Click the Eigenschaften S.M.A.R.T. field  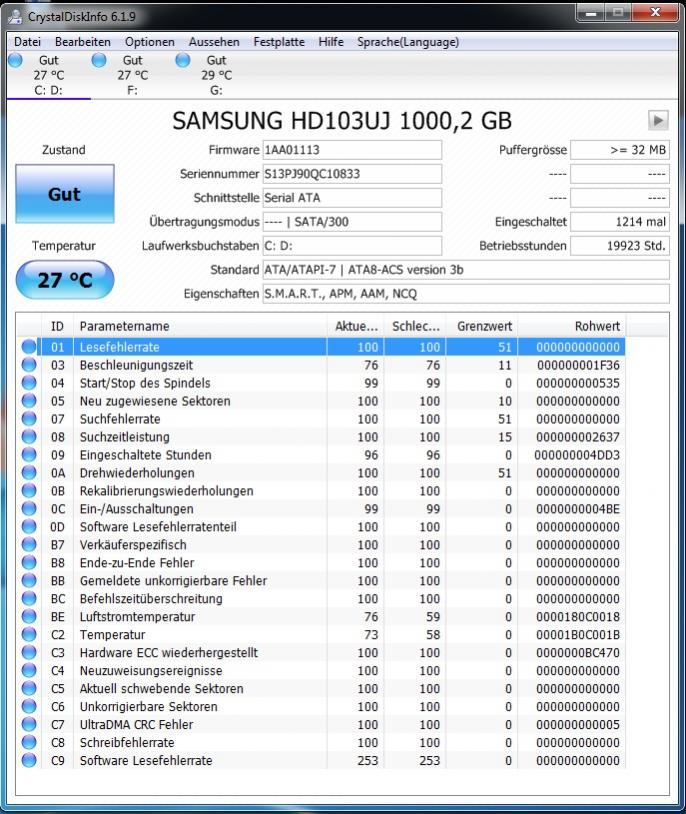[x=466, y=294]
